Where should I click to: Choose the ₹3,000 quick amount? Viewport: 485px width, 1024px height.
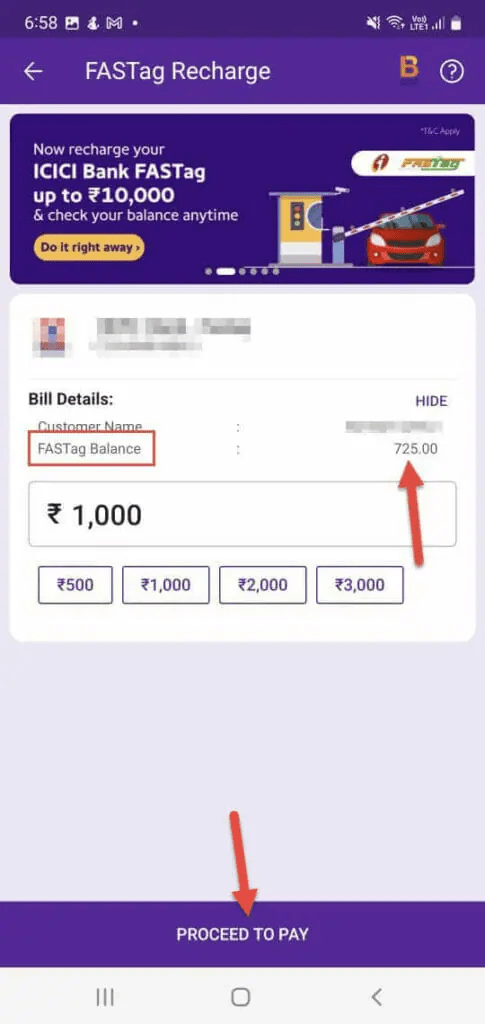pos(360,584)
